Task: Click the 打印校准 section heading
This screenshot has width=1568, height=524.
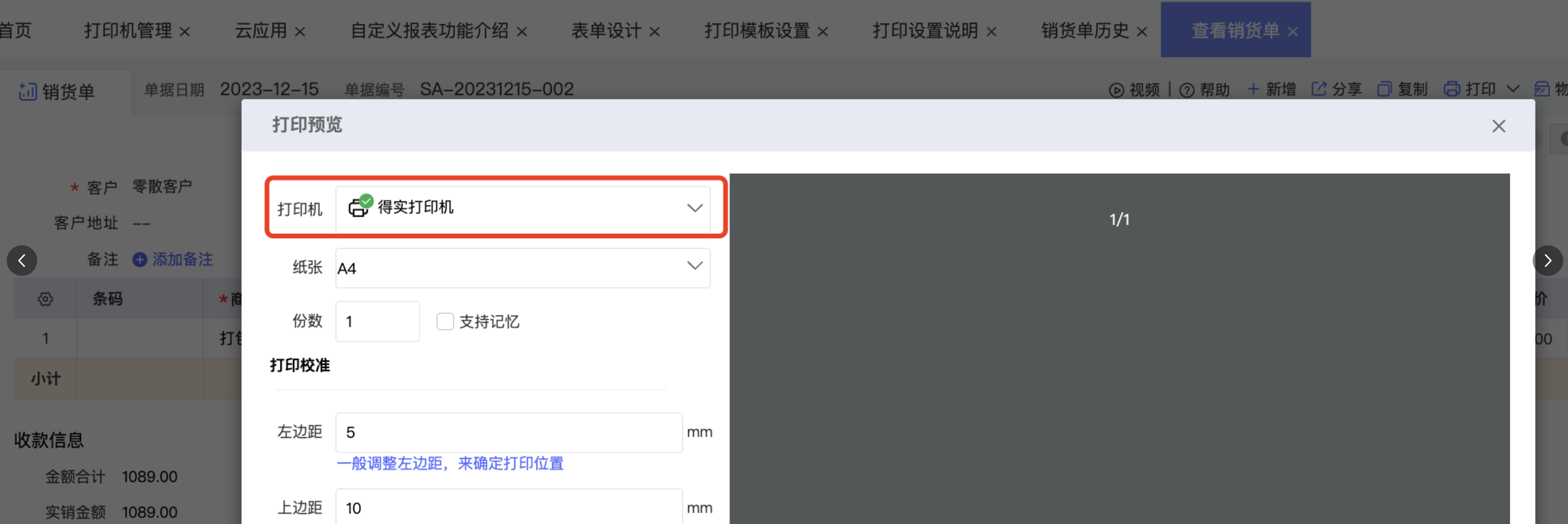Action: pyautogui.click(x=300, y=365)
